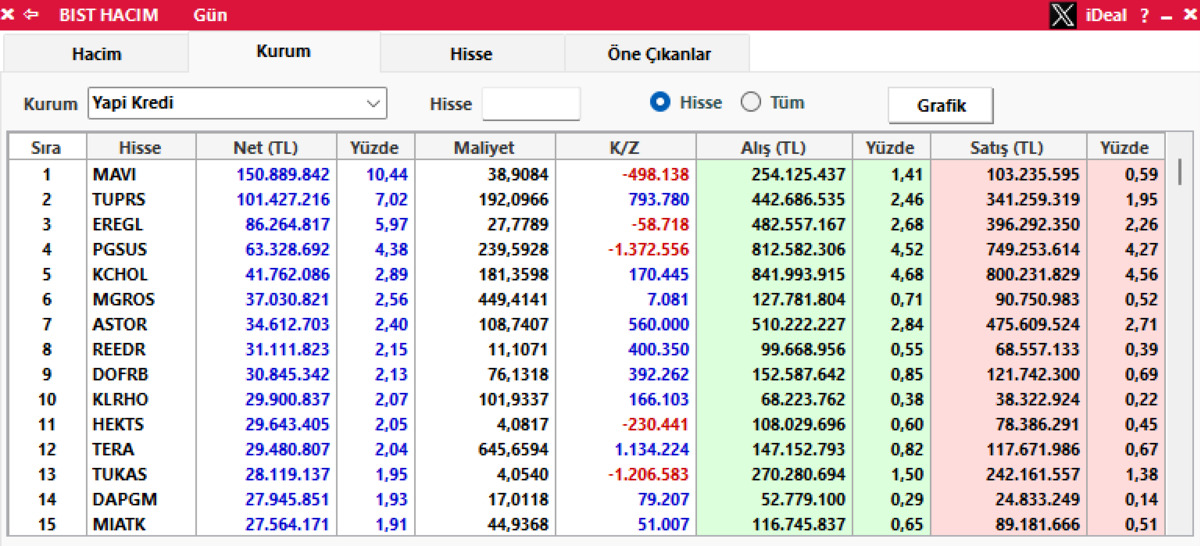
Task: Select the DOFRB stock row
Action: point(587,374)
